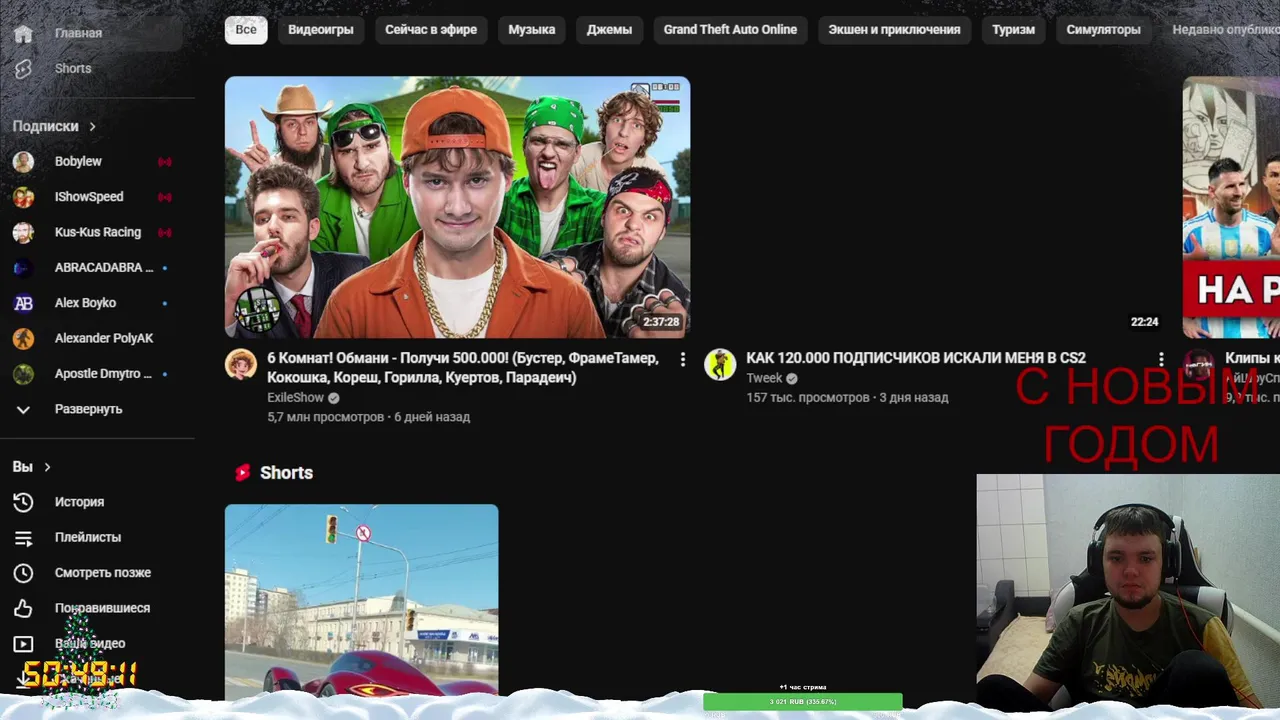Click the Ваши видео play icon
The height and width of the screenshot is (720, 1280).
[23, 644]
